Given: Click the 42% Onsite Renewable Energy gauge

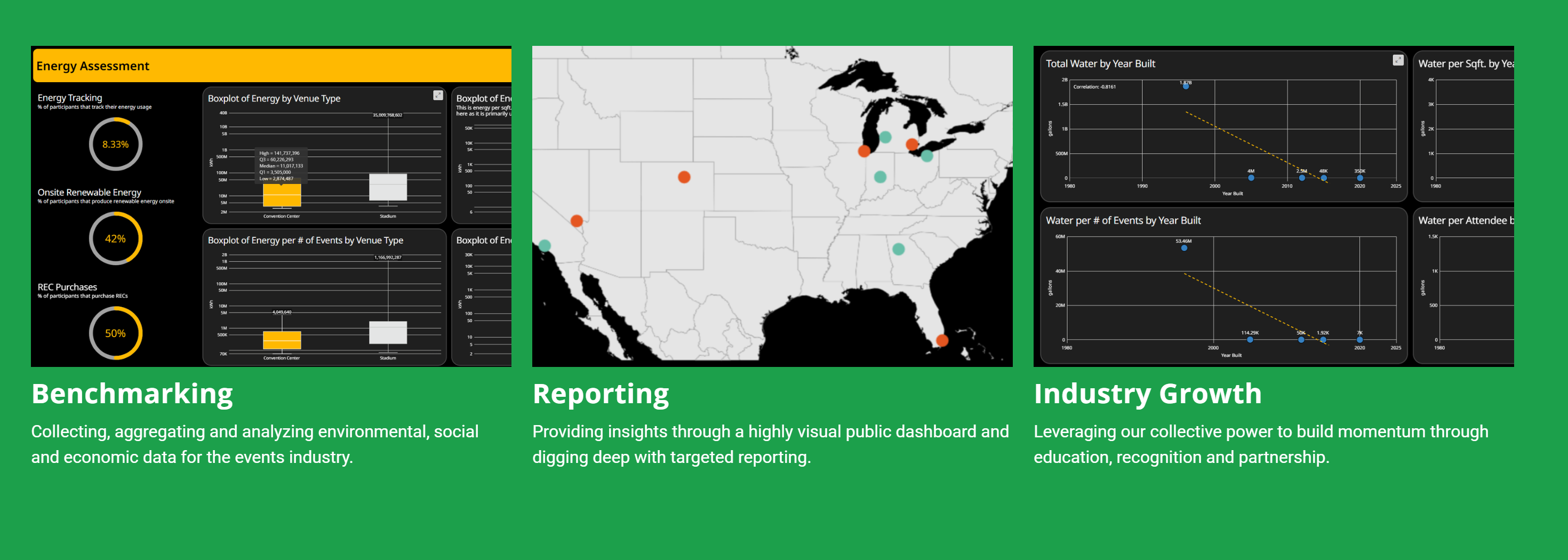Looking at the screenshot, I should click(115, 238).
